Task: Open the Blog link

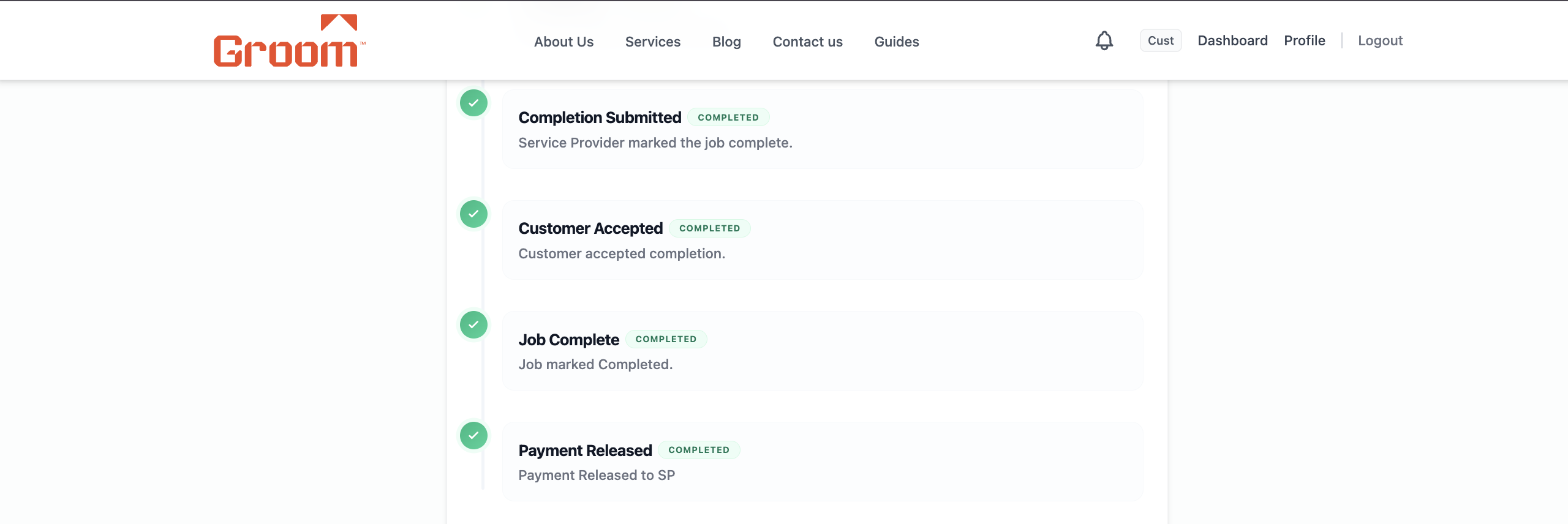Action: (x=726, y=42)
